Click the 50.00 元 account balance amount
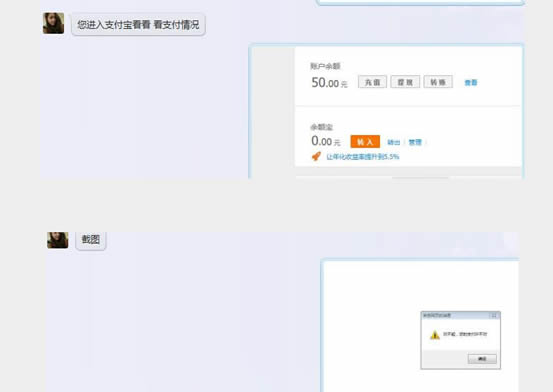 (329, 83)
